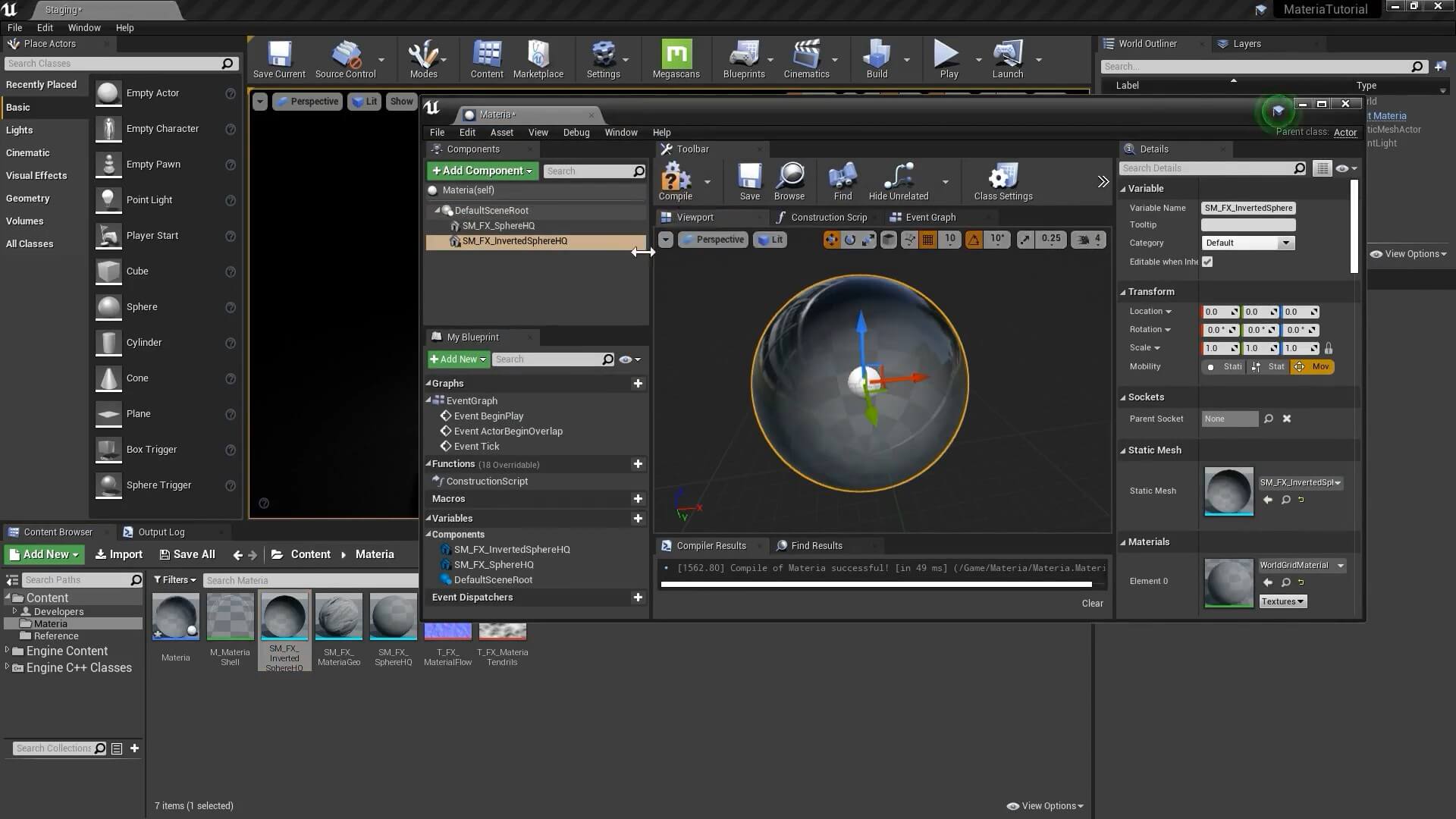Click the Import button
The width and height of the screenshot is (1456, 819).
(118, 555)
